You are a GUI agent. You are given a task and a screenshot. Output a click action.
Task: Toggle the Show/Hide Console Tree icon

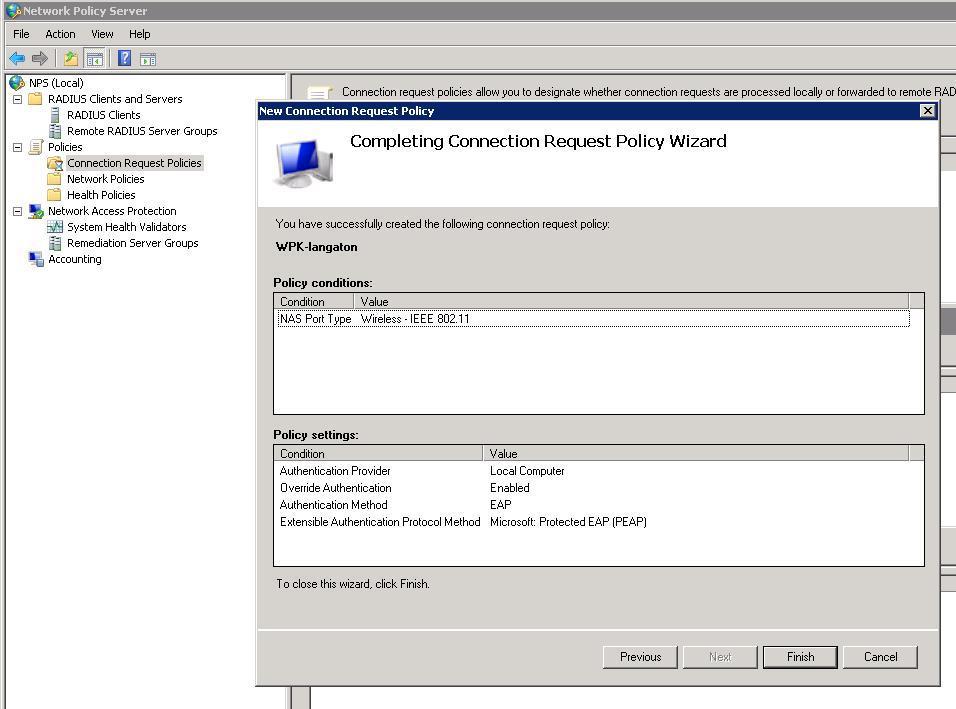95,59
